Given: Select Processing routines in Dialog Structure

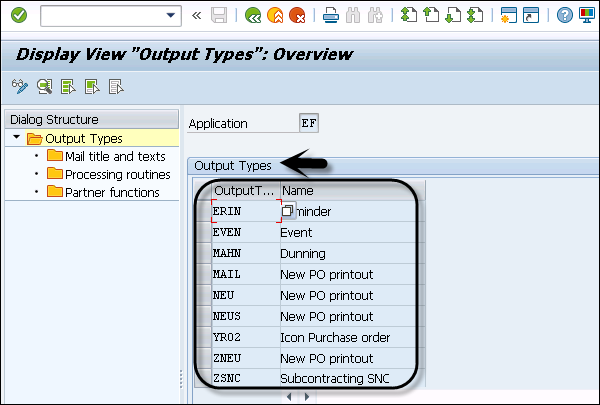Looking at the screenshot, I should point(117,175).
